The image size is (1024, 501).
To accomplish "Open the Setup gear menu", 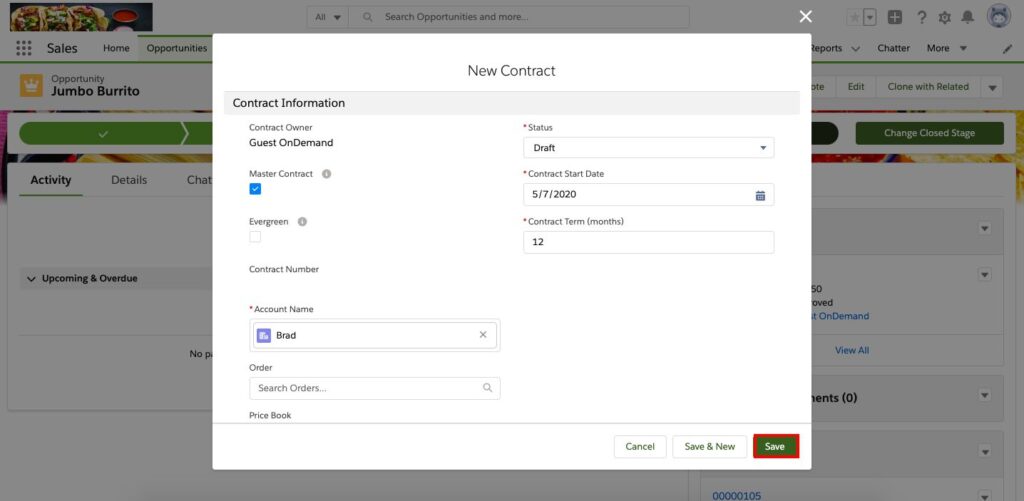I will pyautogui.click(x=944, y=17).
